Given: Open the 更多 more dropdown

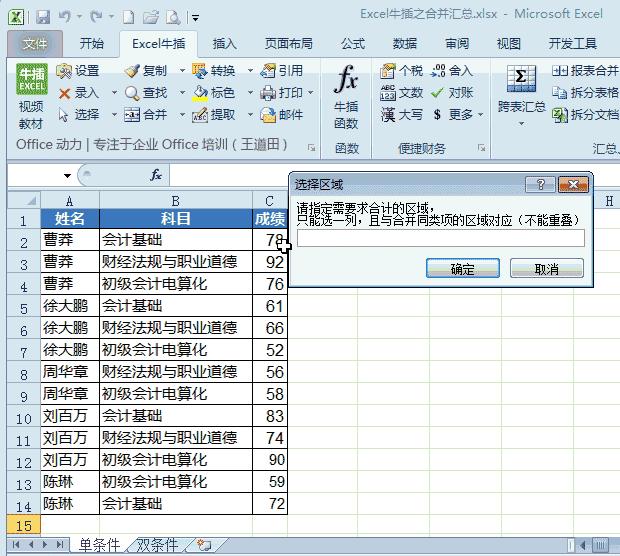Looking at the screenshot, I should tap(458, 115).
